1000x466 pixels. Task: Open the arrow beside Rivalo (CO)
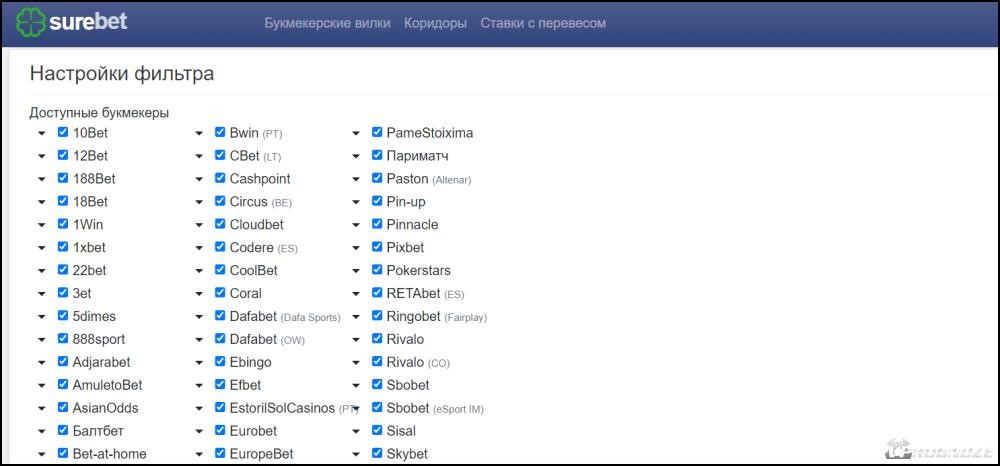[x=356, y=363]
